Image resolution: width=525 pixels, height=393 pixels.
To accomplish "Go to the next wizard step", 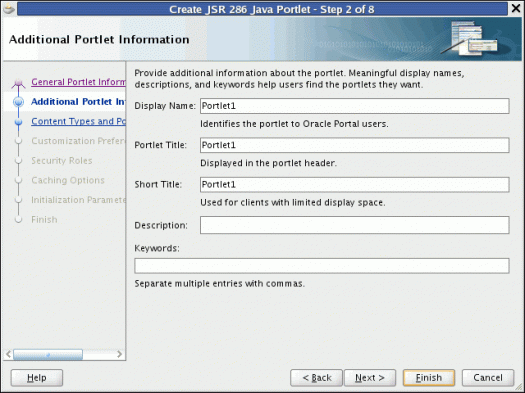I will [x=370, y=378].
